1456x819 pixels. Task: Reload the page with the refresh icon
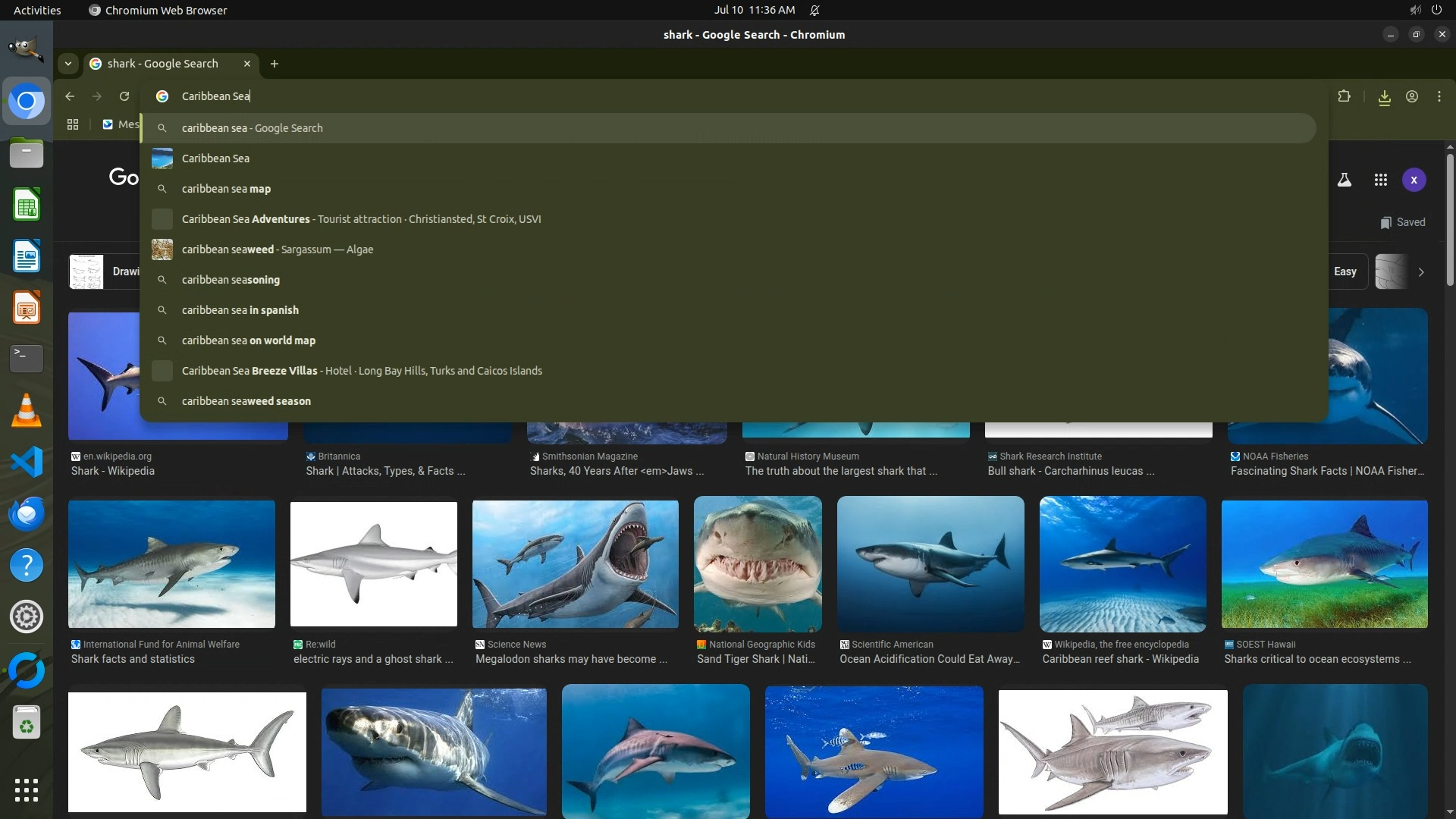124,96
